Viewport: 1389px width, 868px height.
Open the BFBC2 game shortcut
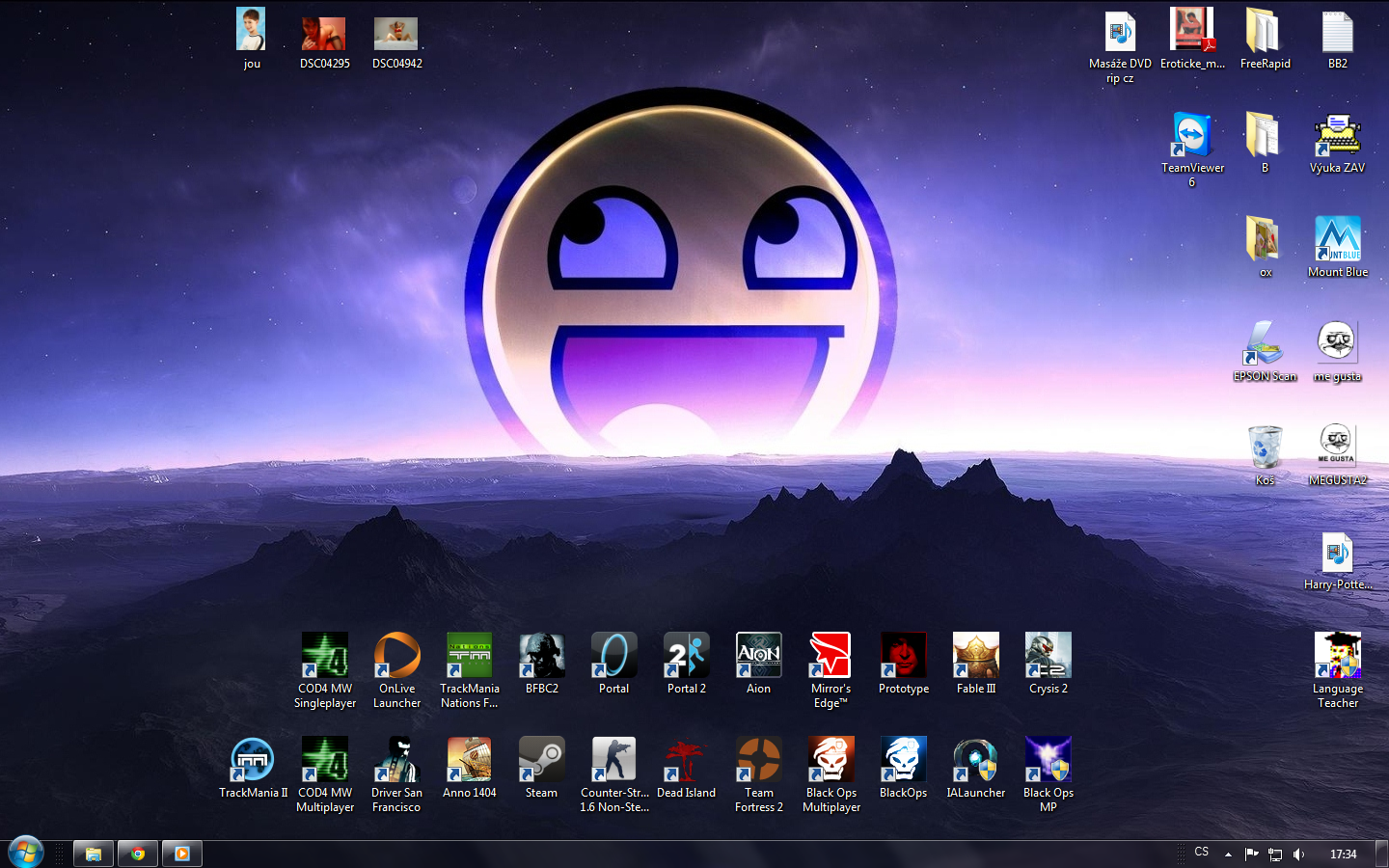point(542,664)
